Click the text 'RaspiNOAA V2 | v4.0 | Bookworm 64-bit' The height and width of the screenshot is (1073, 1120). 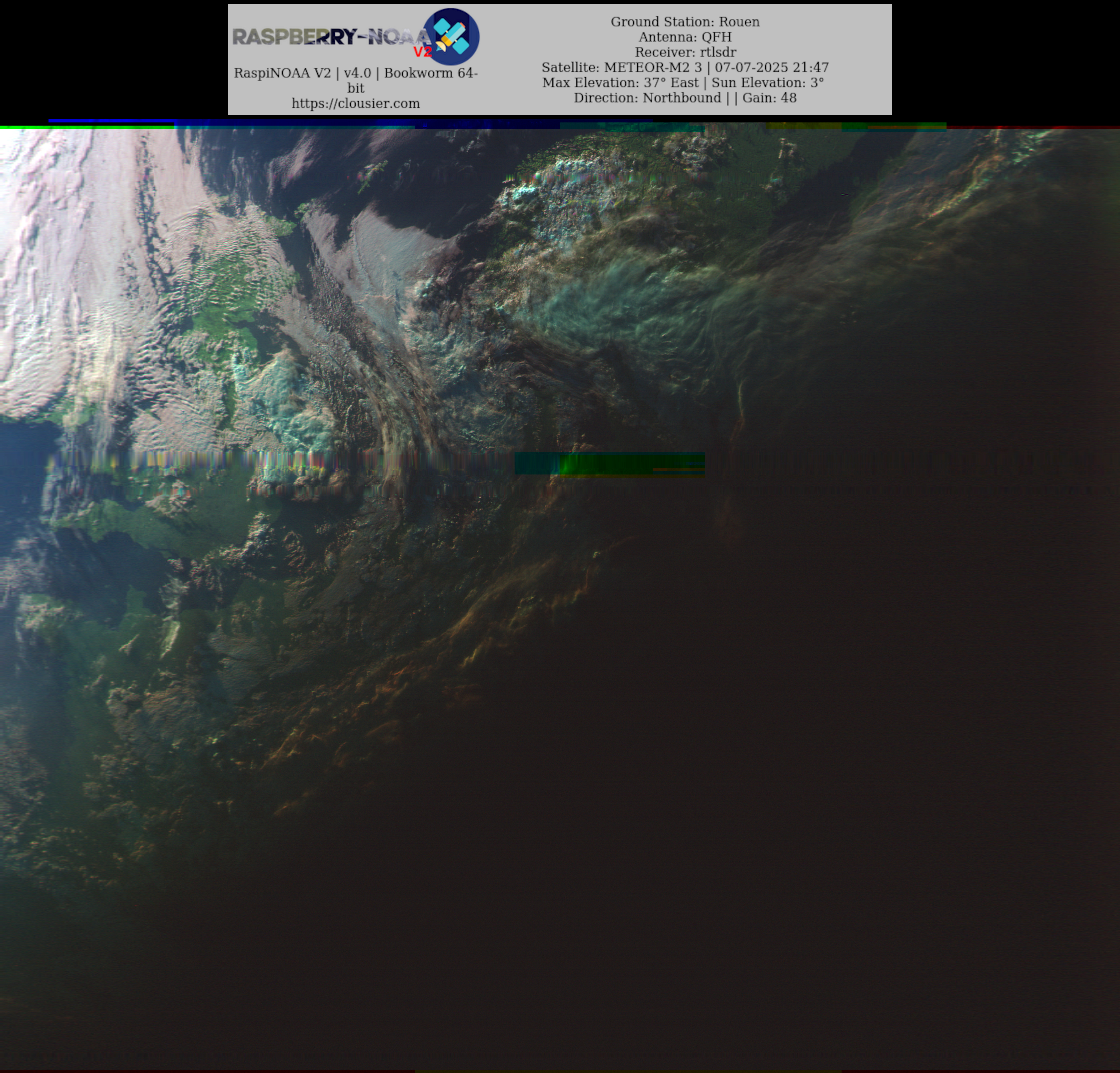tap(356, 80)
